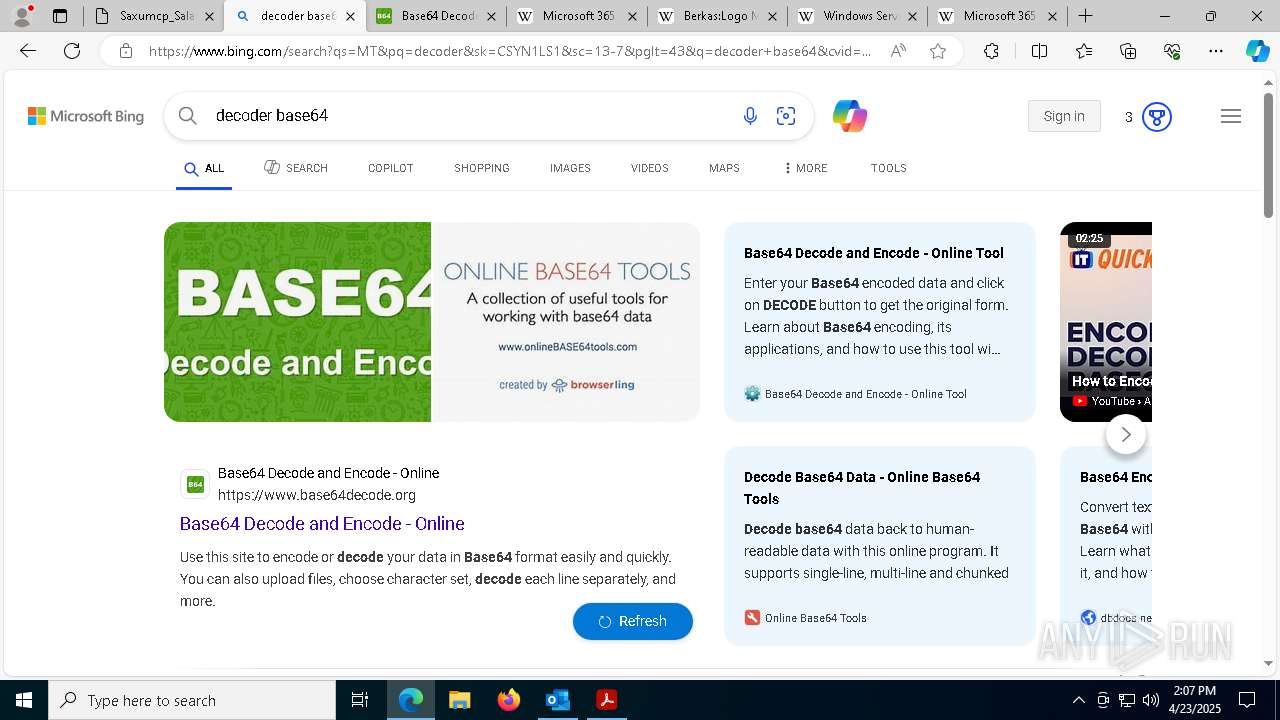This screenshot has width=1280, height=720.
Task: Open Collections icon in toolbar
Action: tap(1128, 51)
